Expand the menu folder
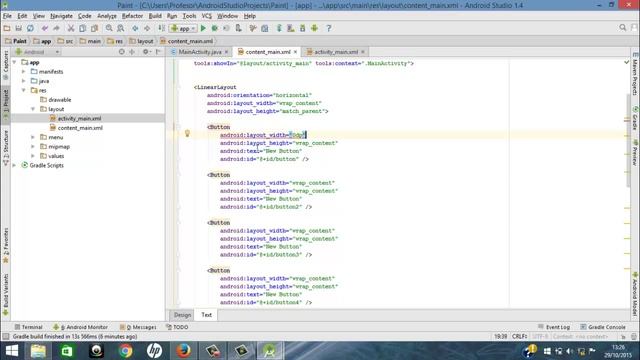 pyautogui.click(x=33, y=137)
